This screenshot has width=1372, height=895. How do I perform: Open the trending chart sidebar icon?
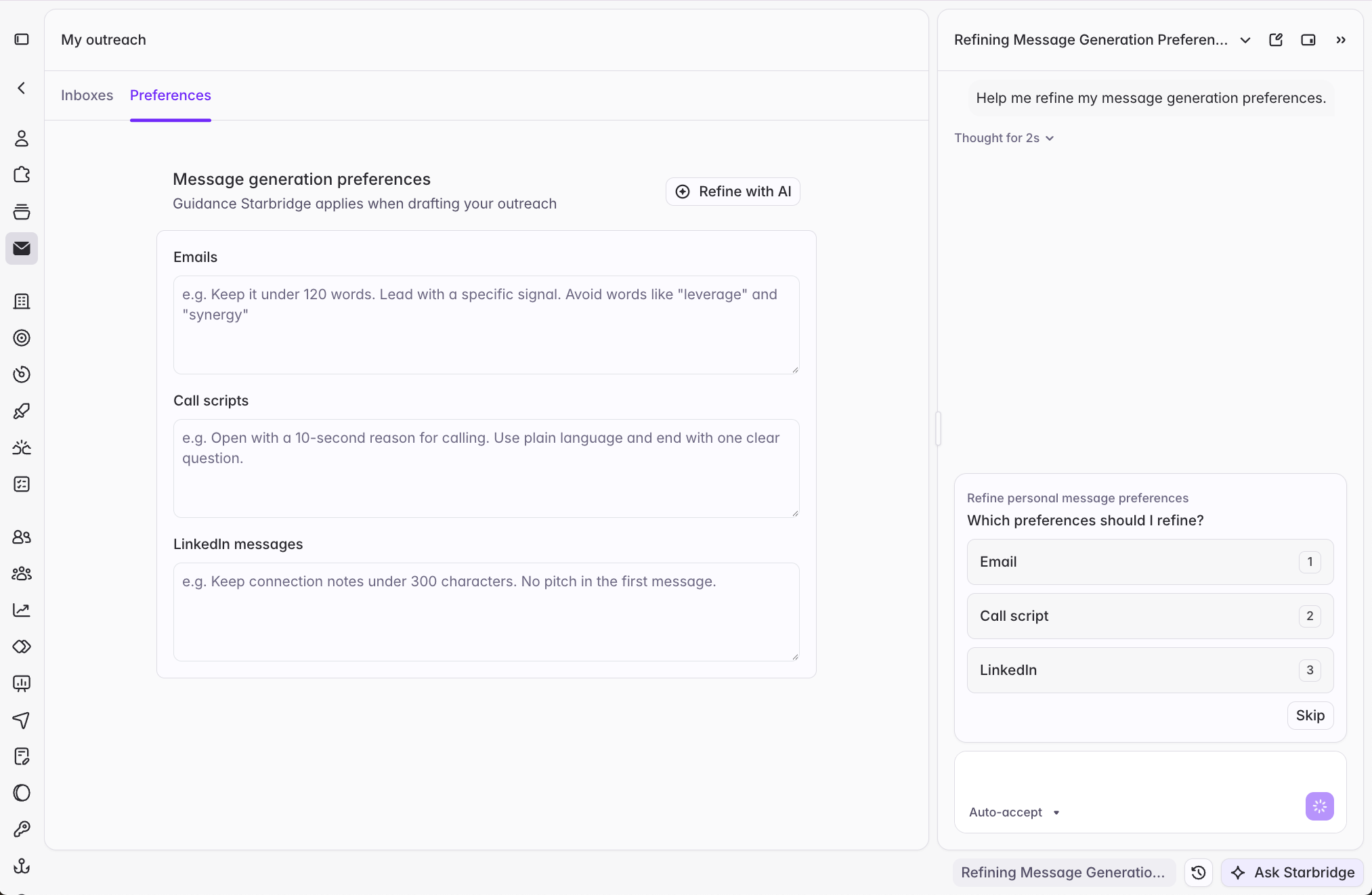pos(22,610)
